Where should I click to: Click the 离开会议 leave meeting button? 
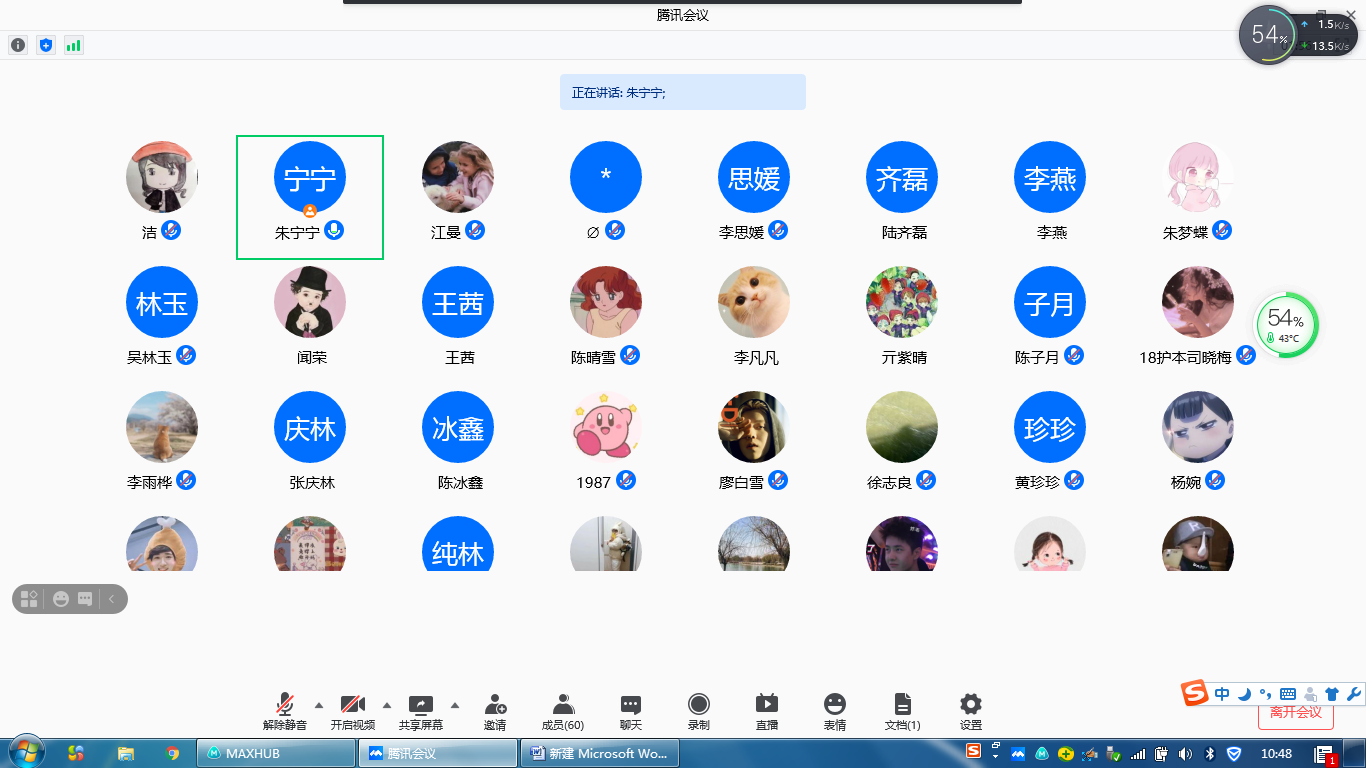[x=1296, y=713]
